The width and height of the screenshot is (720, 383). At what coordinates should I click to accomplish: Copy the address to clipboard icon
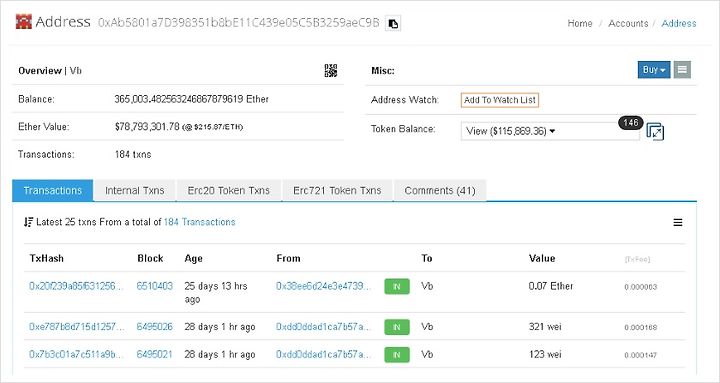[393, 23]
